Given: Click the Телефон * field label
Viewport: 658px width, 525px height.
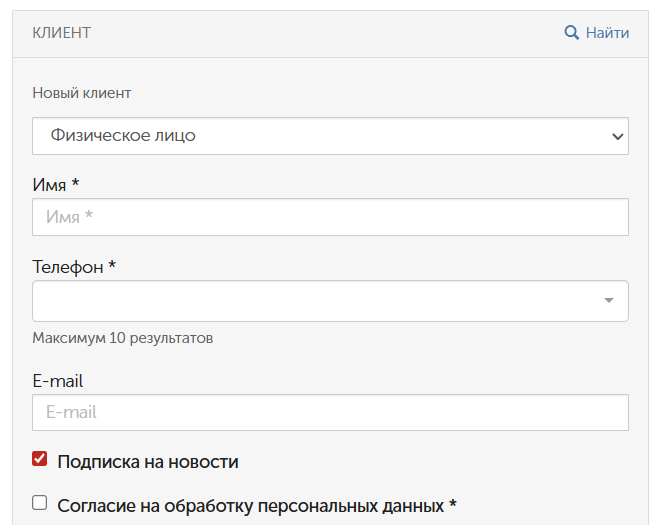Looking at the screenshot, I should pyautogui.click(x=74, y=267).
